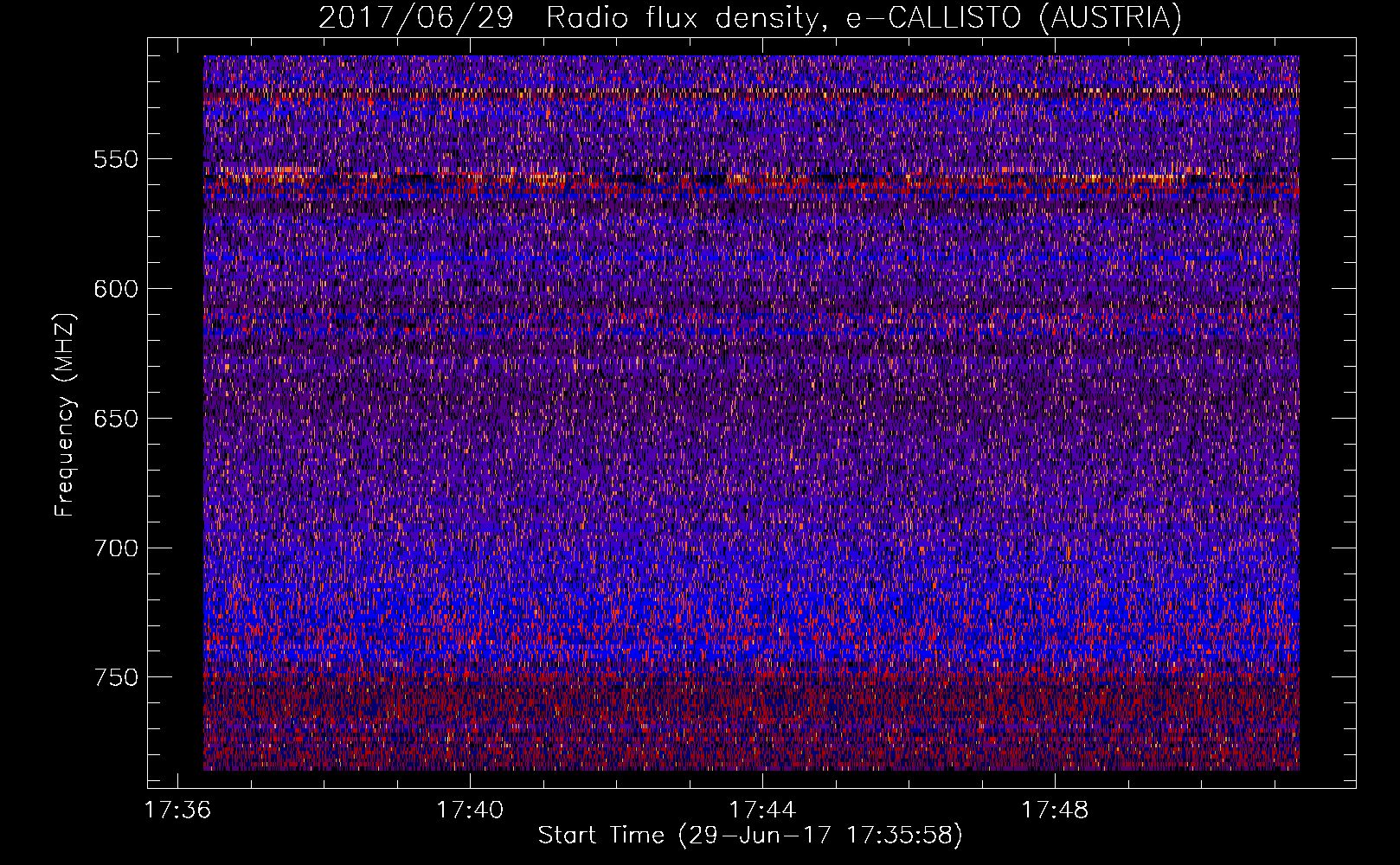This screenshot has width=1400, height=865.
Task: Click the 17:40 time tick label
Action: click(470, 811)
